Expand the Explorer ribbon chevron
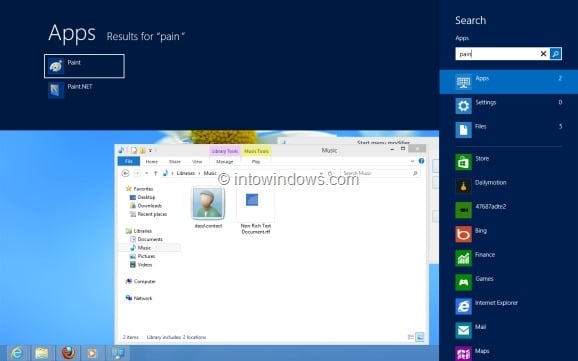This screenshot has width=578, height=361. [412, 161]
